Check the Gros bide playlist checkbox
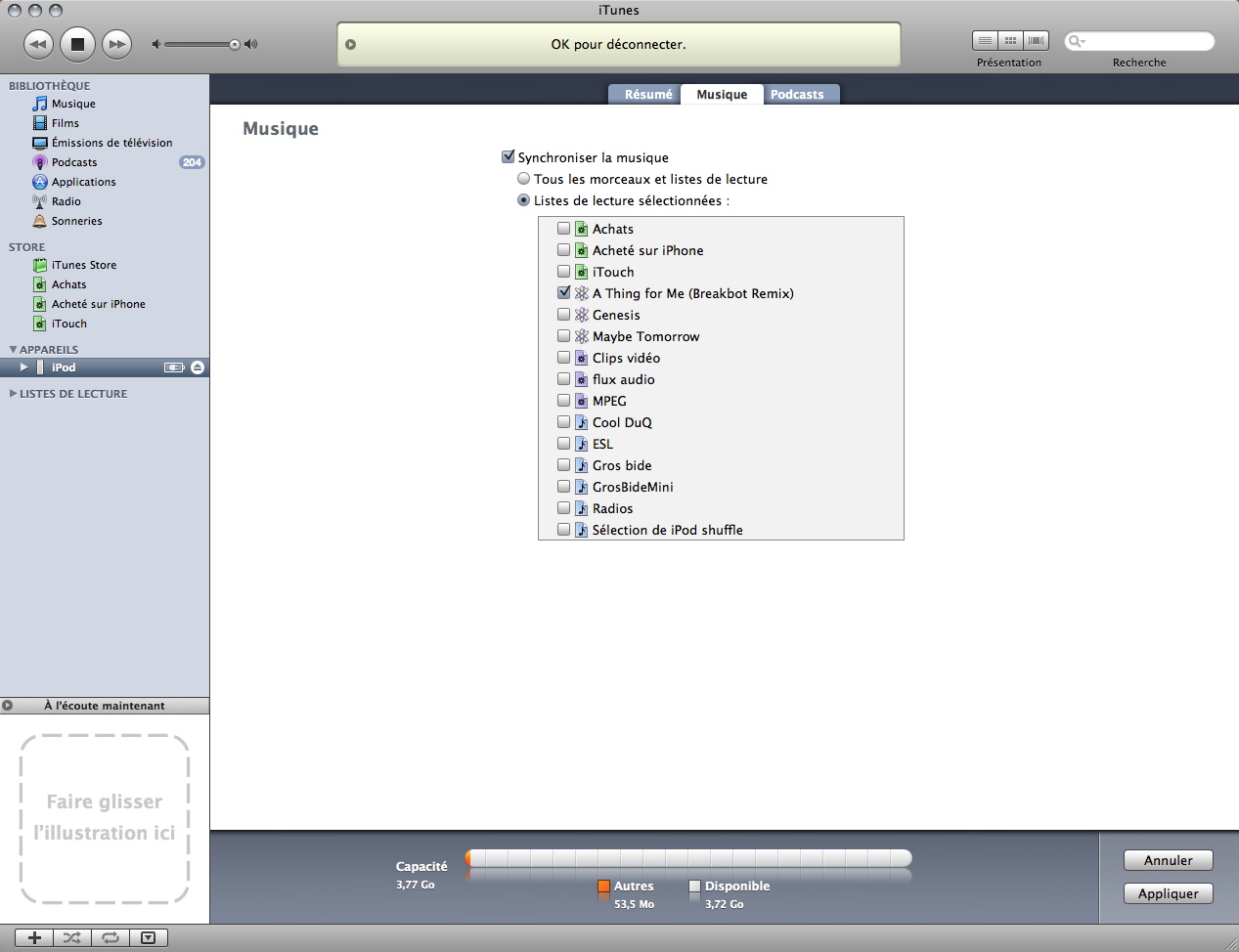 click(563, 464)
